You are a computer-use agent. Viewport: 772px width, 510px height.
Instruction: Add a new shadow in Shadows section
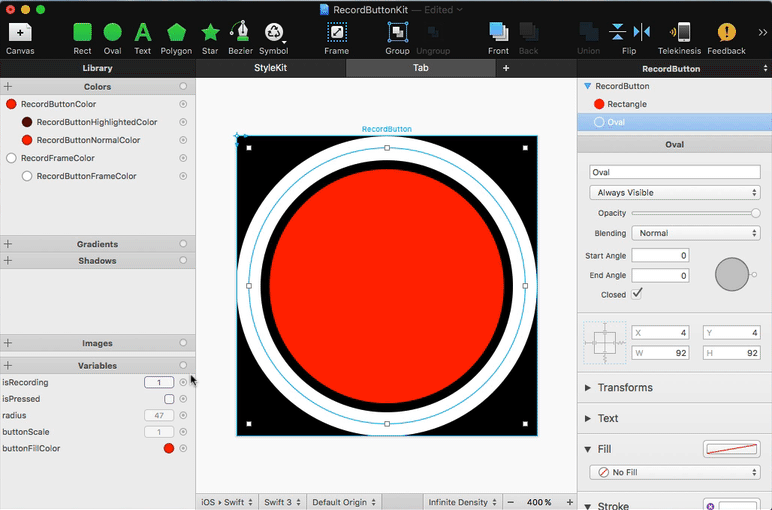point(8,260)
